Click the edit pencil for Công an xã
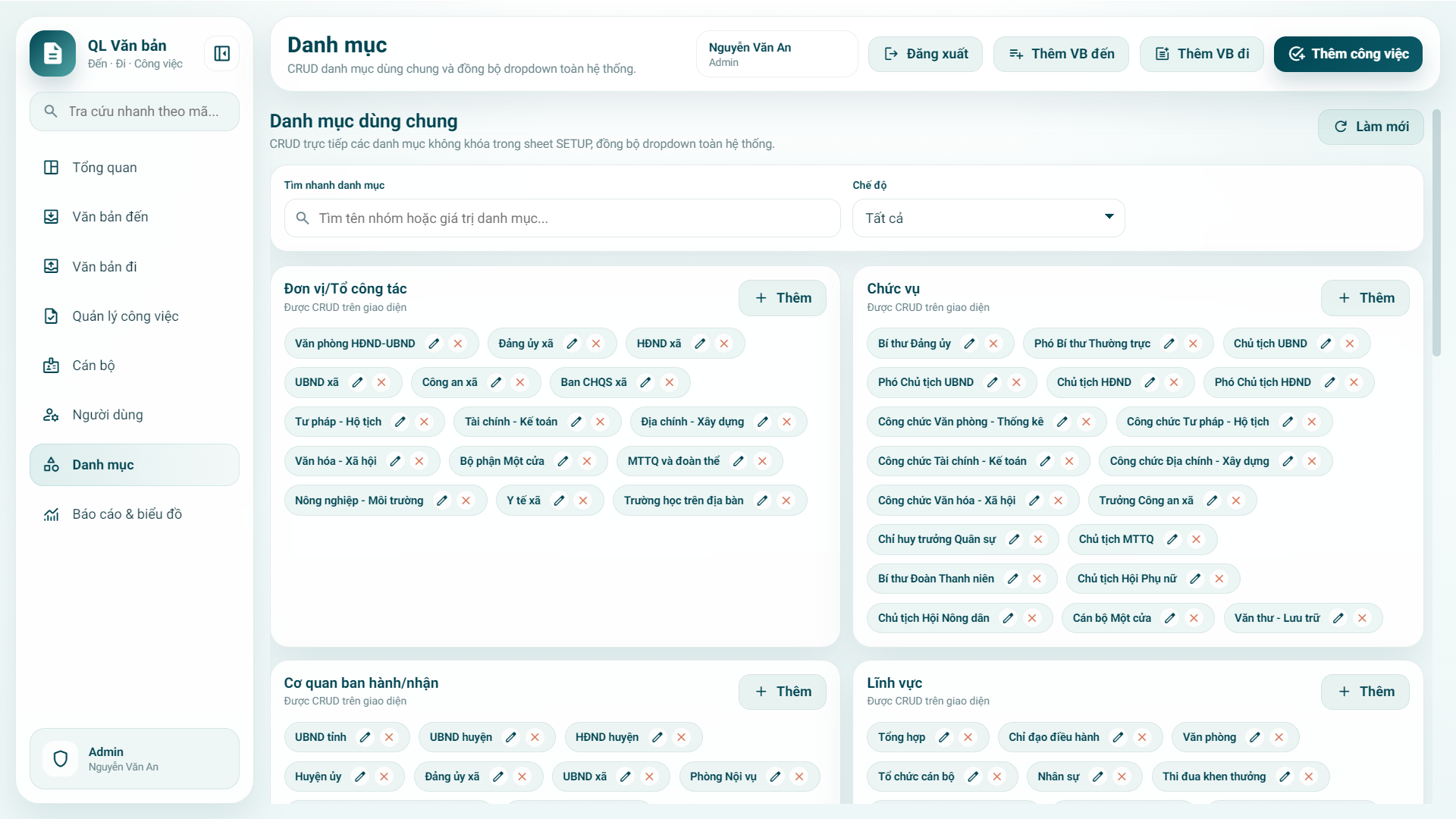The height and width of the screenshot is (819, 1456). (496, 382)
